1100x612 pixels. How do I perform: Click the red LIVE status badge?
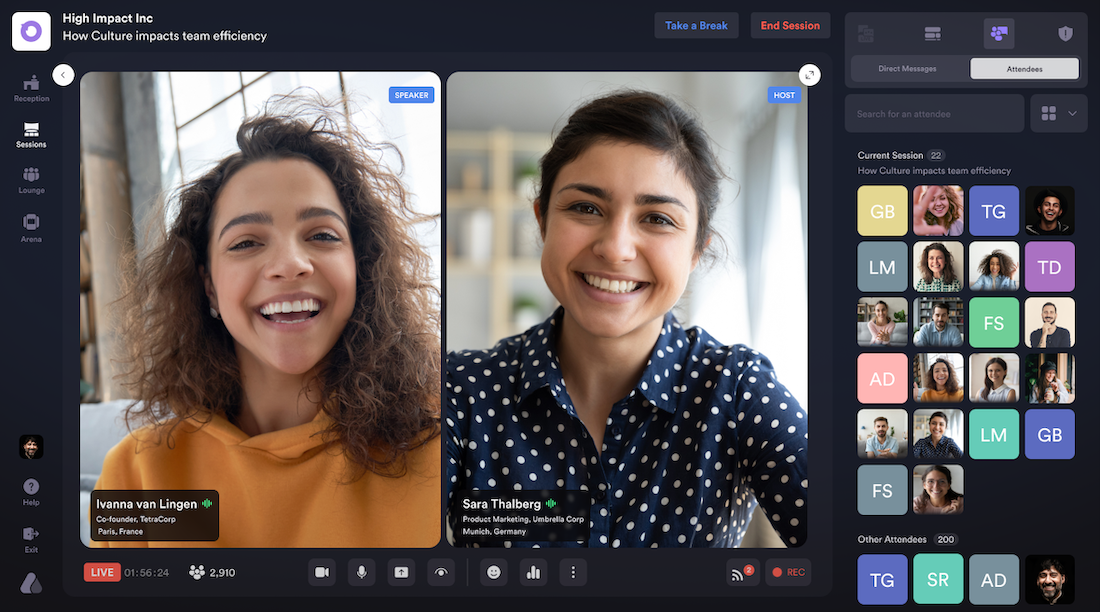pyautogui.click(x=102, y=573)
